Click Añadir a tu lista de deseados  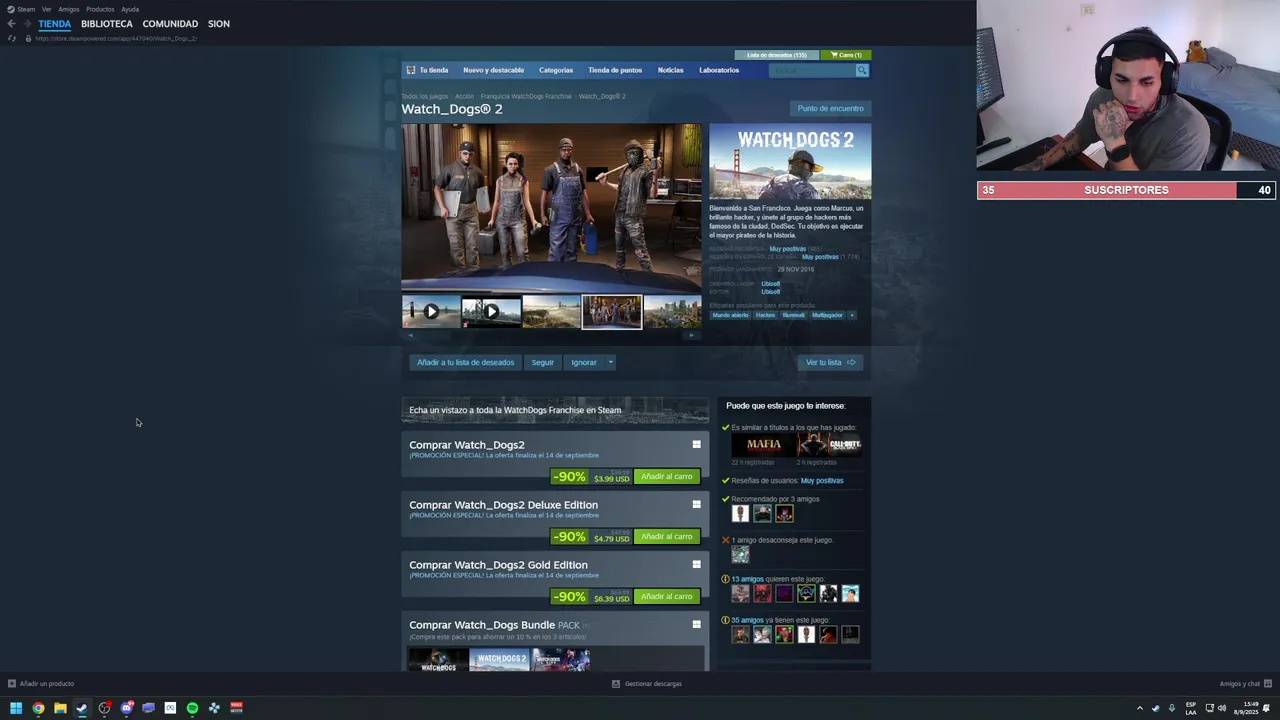point(465,362)
